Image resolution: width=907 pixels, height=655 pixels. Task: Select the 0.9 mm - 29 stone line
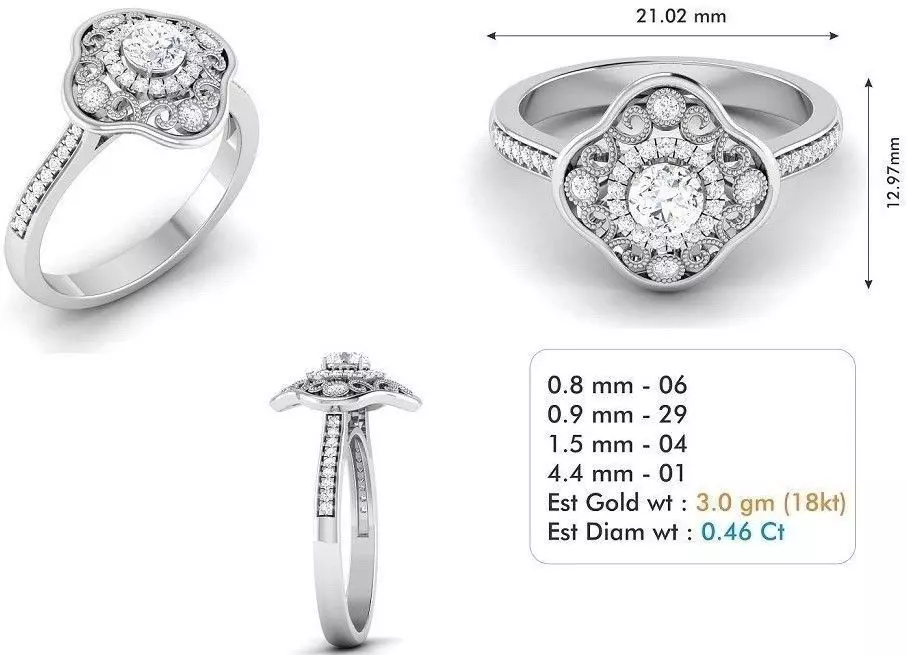(617, 414)
